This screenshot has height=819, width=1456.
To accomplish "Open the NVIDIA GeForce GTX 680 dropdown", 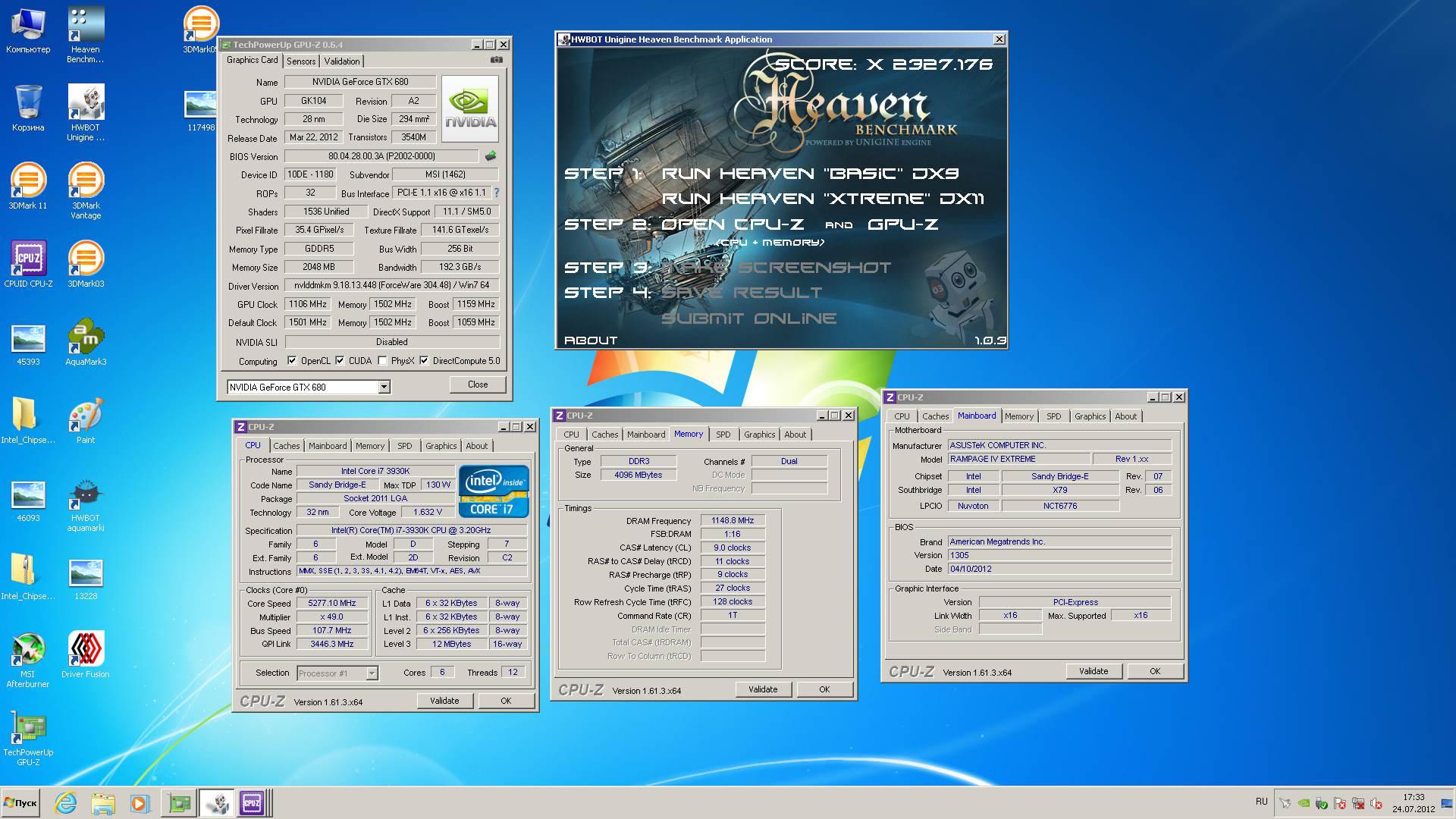I will point(384,387).
